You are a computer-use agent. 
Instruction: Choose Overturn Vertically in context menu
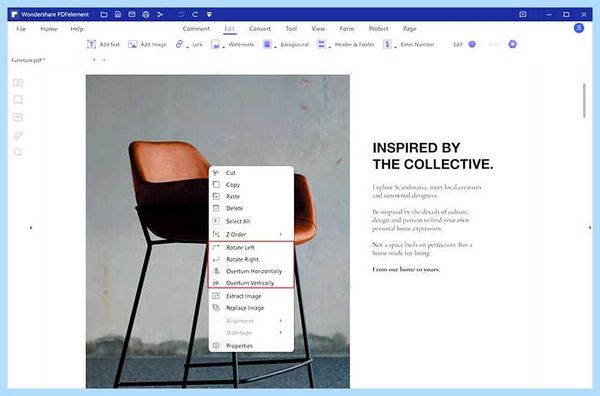[x=251, y=283]
